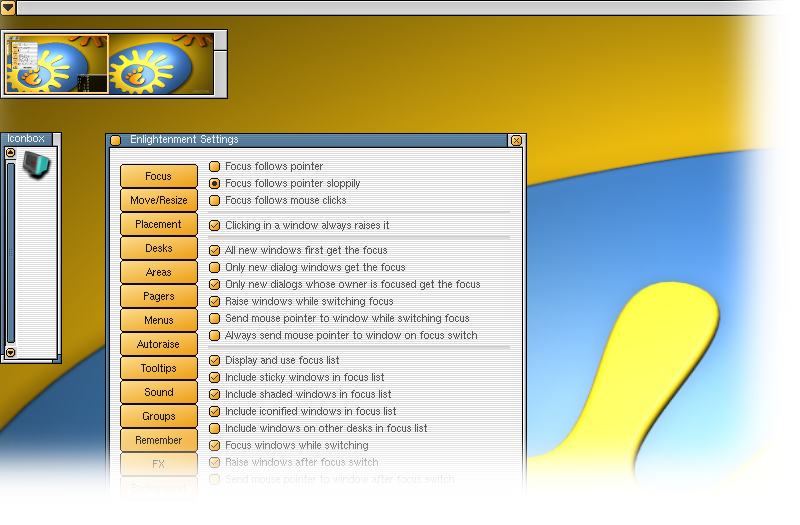Open the Pagers settings page
Image resolution: width=800 pixels, height=525 pixels.
pyautogui.click(x=159, y=296)
